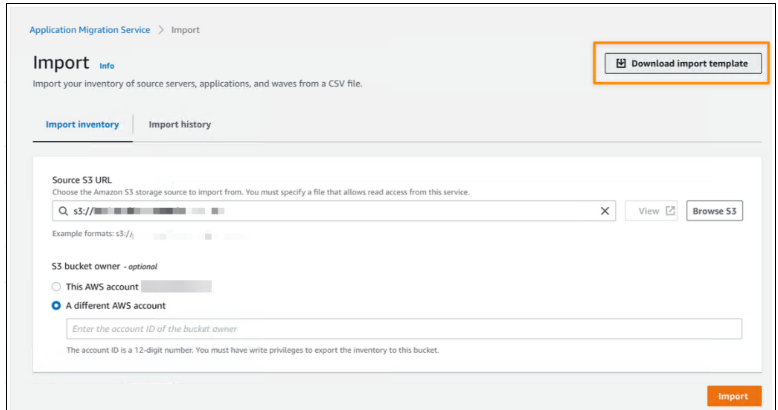778x410 pixels.
Task: Click the magnifier icon in the S3 URL field
Action: (63, 212)
